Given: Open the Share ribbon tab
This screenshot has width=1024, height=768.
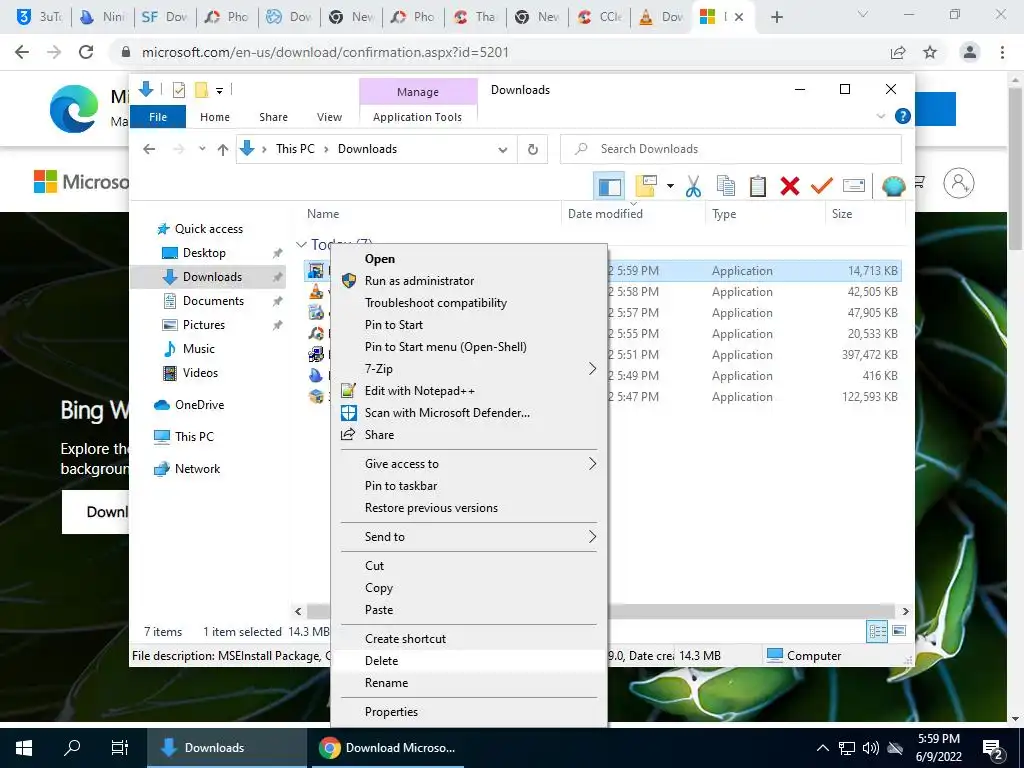Looking at the screenshot, I should click(273, 117).
